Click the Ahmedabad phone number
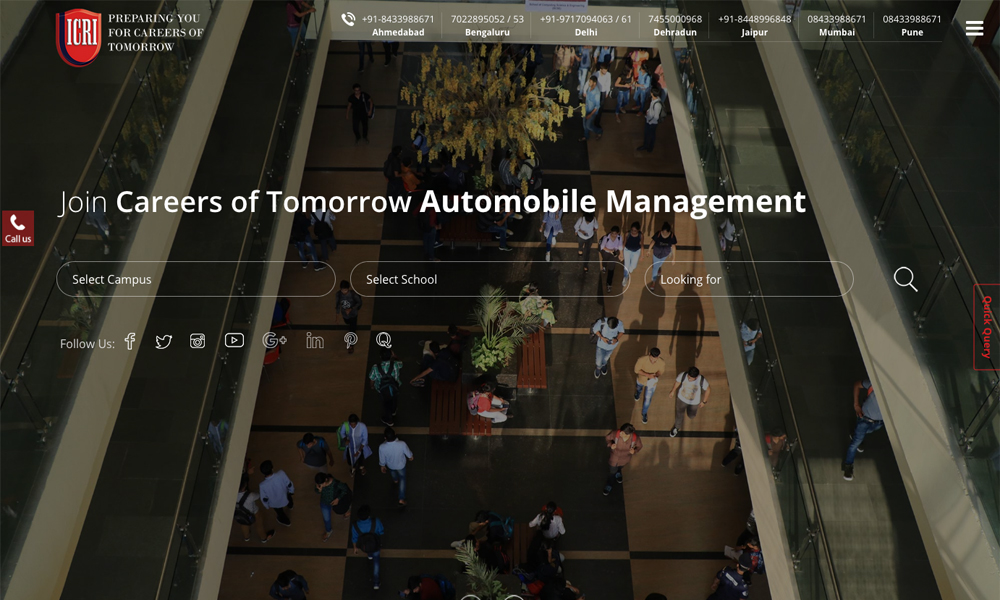This screenshot has height=600, width=1000. [398, 19]
